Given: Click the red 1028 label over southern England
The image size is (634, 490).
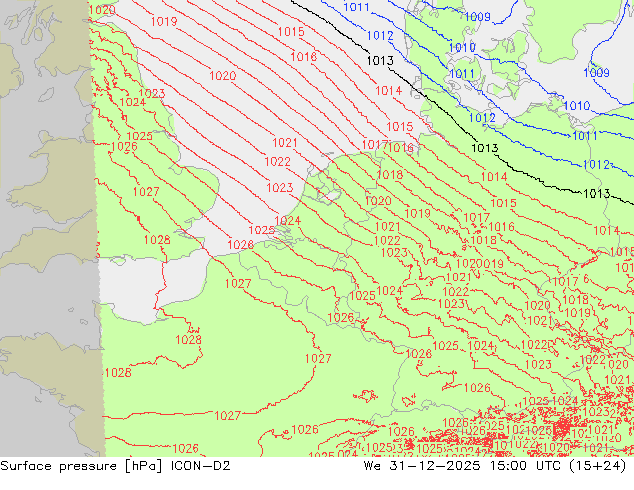Looking at the screenshot, I should tap(157, 240).
